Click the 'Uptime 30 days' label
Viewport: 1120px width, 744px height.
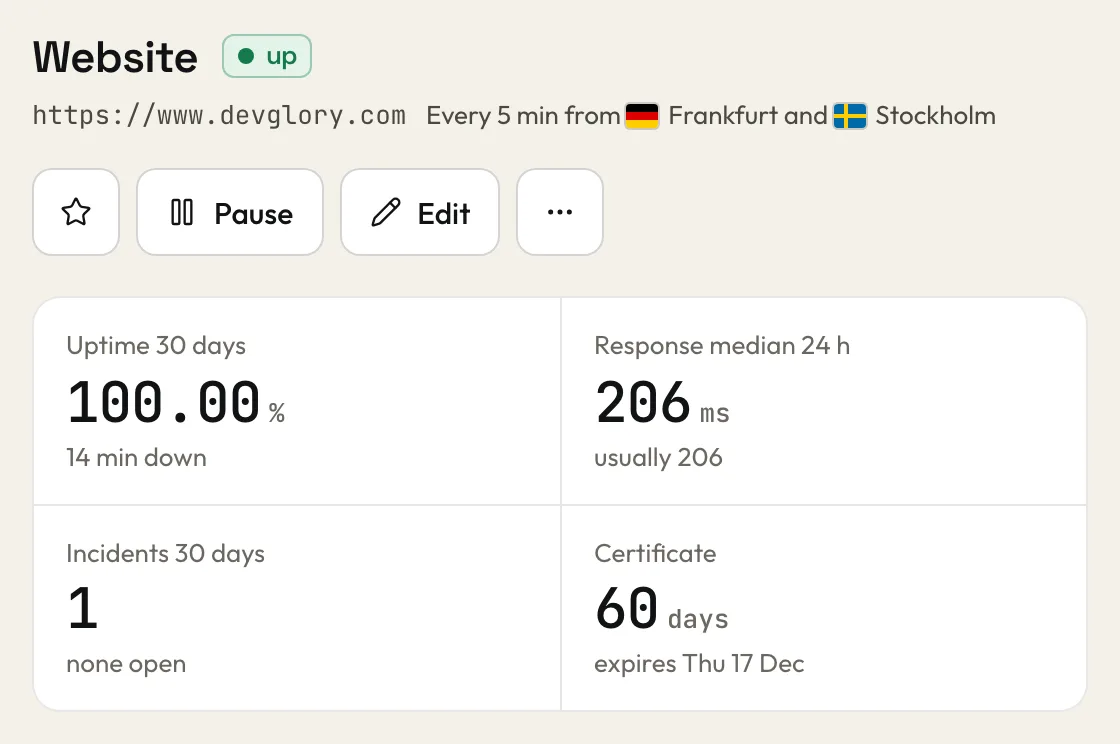tap(156, 346)
